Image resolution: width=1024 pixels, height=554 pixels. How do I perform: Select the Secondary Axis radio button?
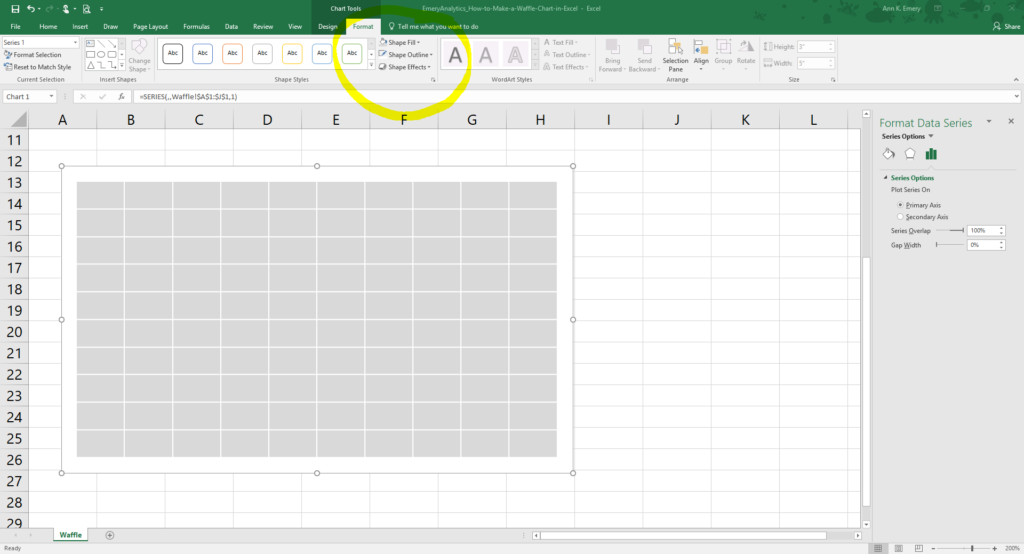click(x=900, y=217)
